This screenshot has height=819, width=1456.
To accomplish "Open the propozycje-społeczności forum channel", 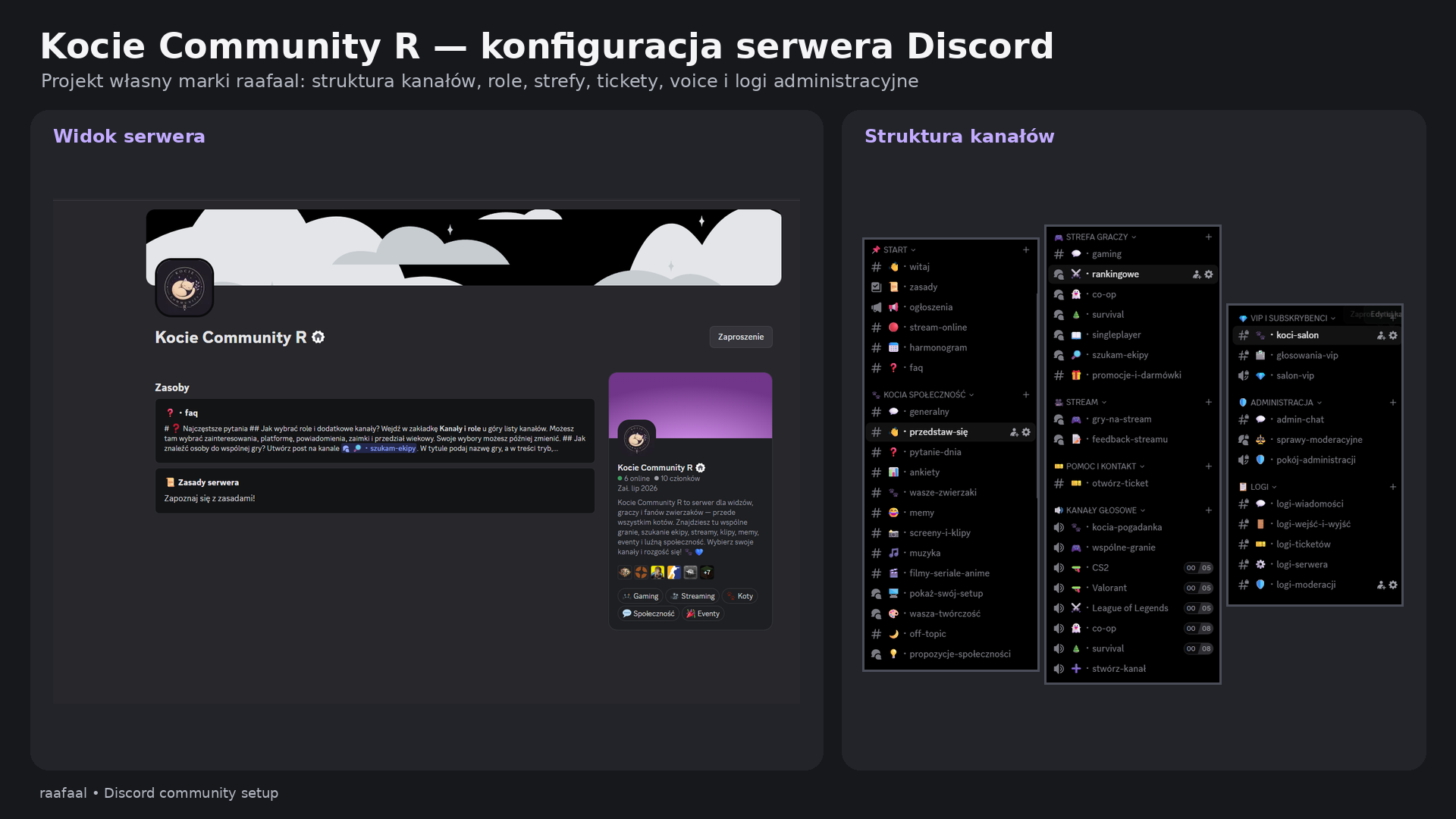I will 951,654.
